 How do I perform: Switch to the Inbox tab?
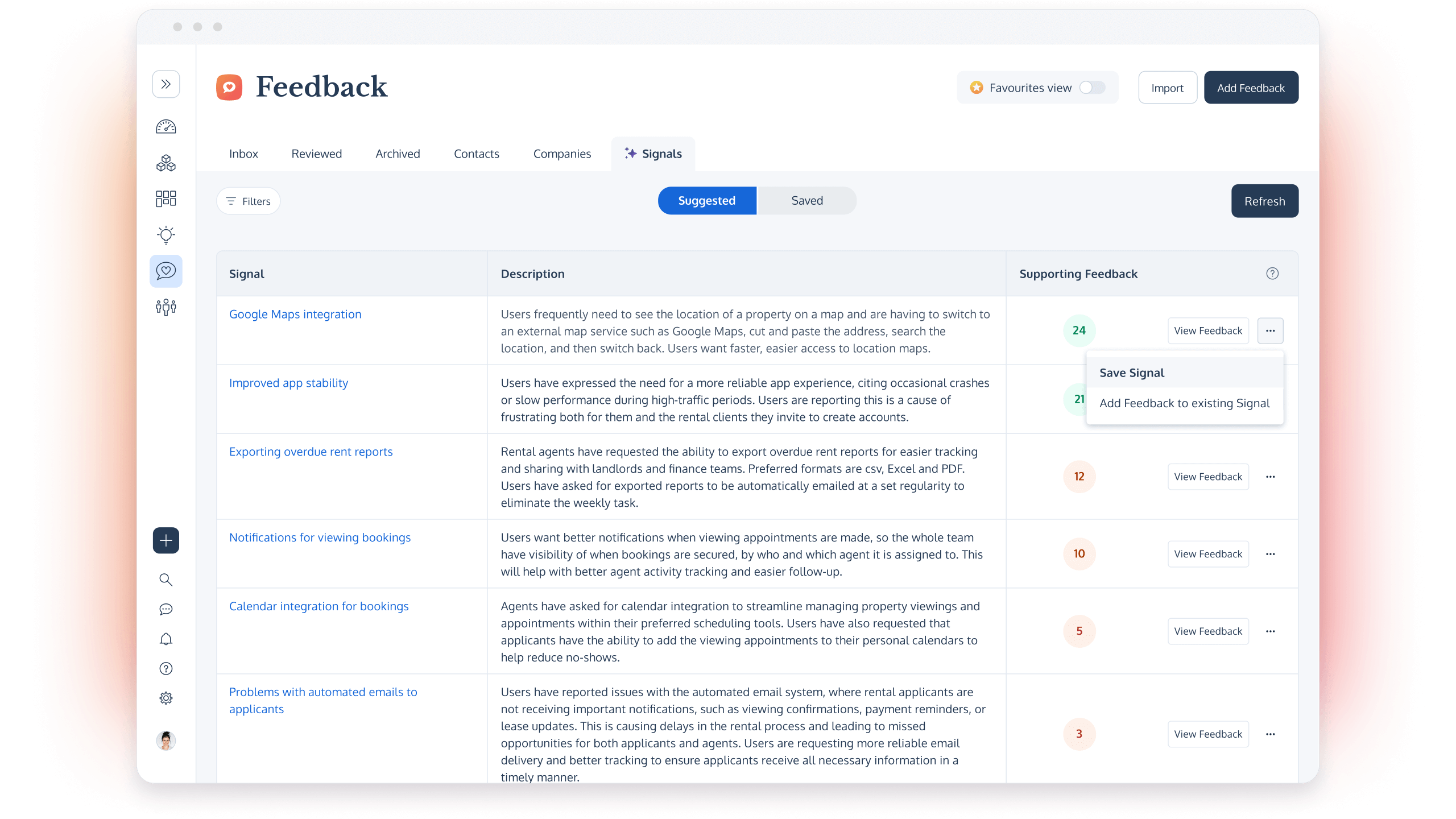click(x=243, y=154)
